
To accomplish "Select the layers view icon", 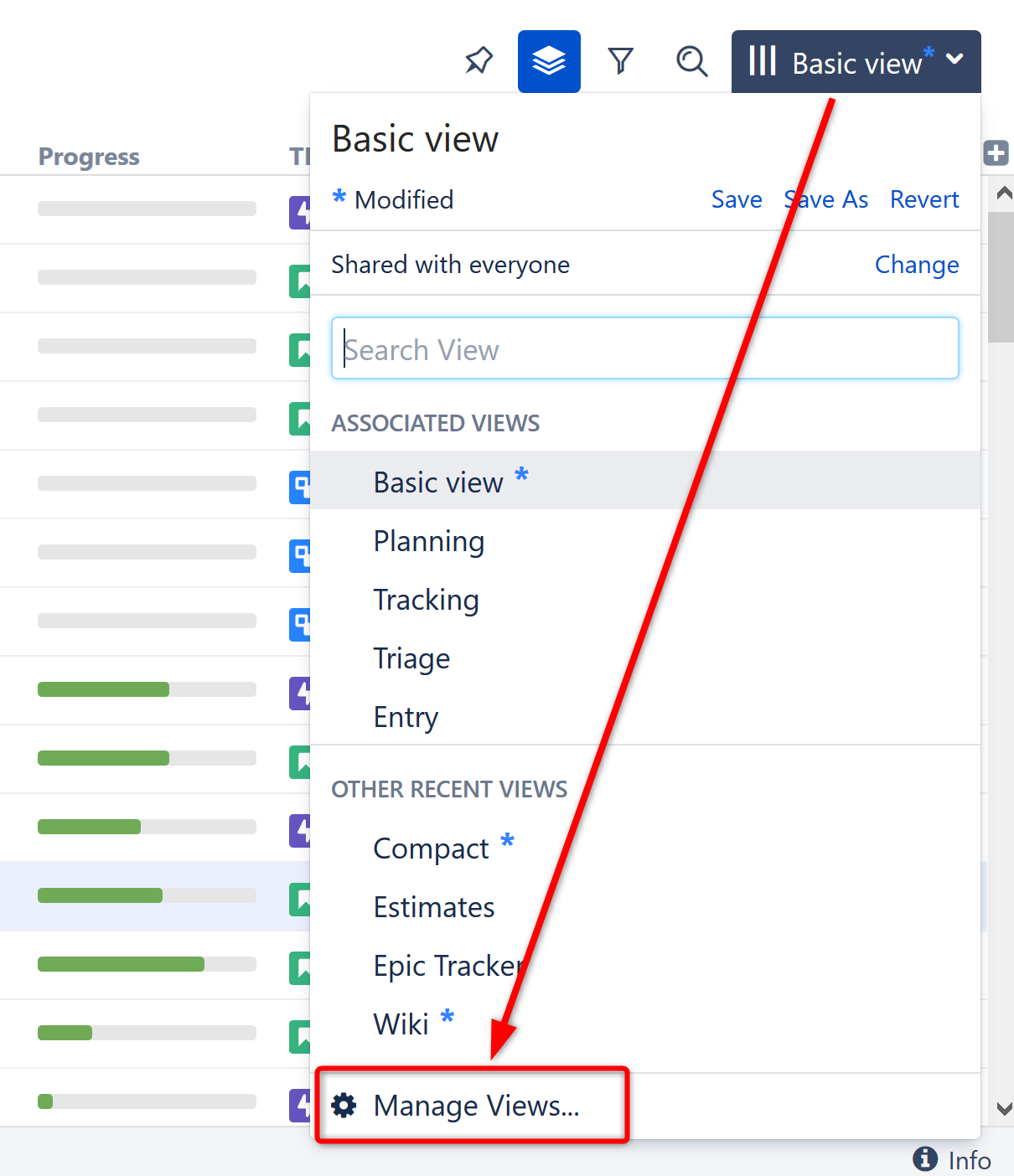I will tap(549, 60).
